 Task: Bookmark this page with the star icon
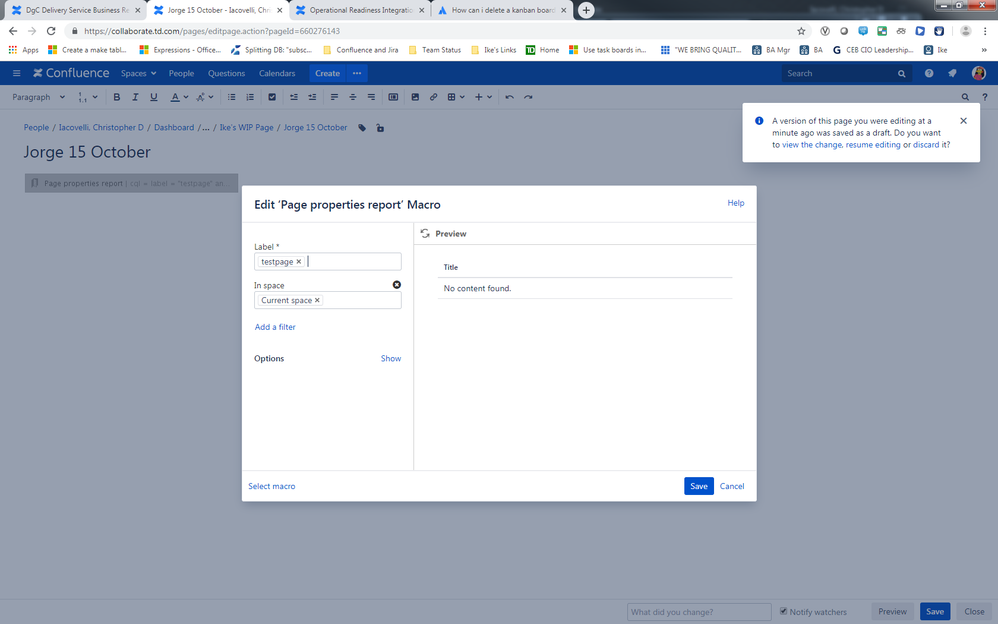tap(801, 31)
